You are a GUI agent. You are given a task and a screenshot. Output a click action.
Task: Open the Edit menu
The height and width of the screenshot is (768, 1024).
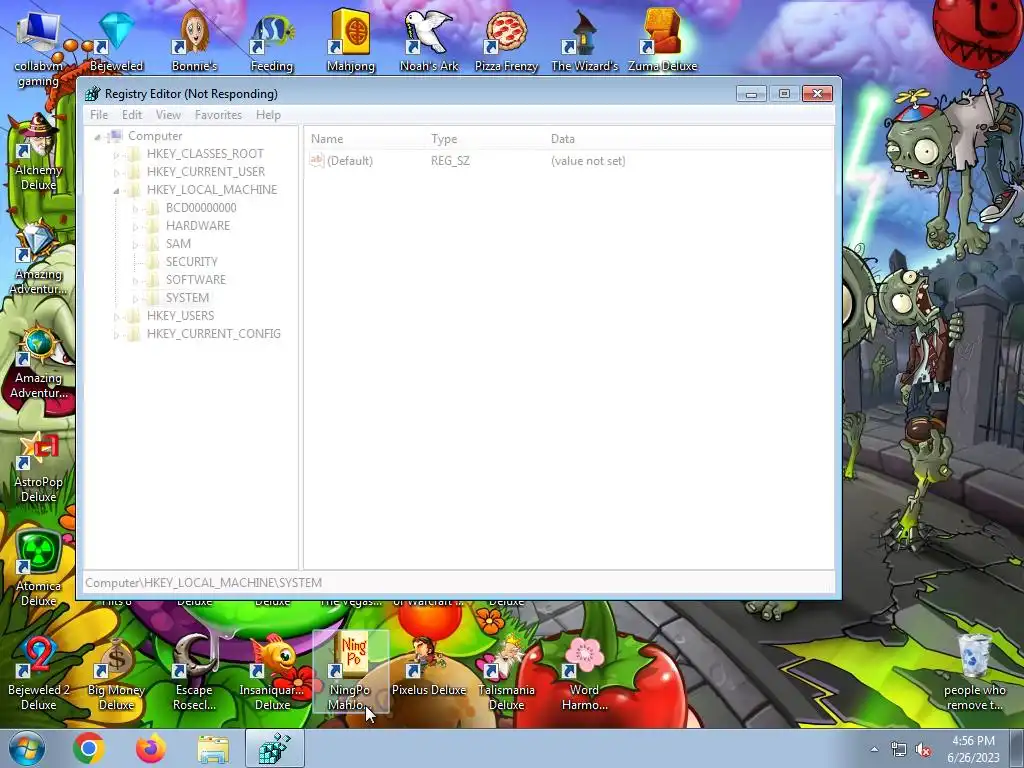pos(132,115)
